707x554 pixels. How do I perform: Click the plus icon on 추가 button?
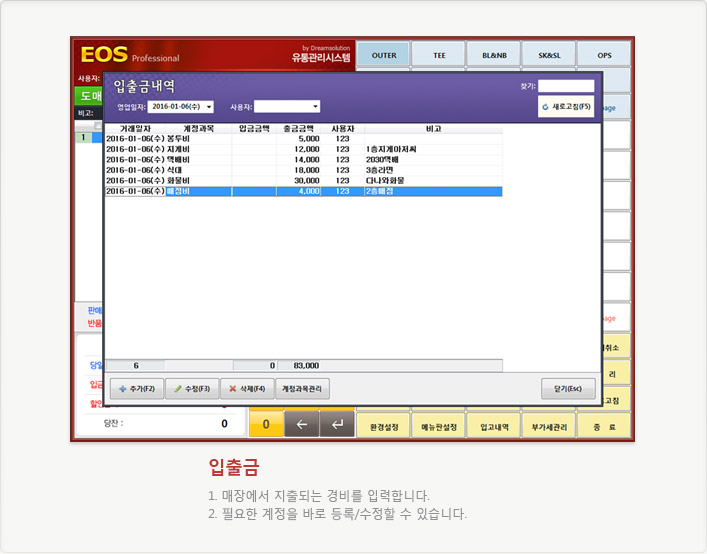(122, 389)
